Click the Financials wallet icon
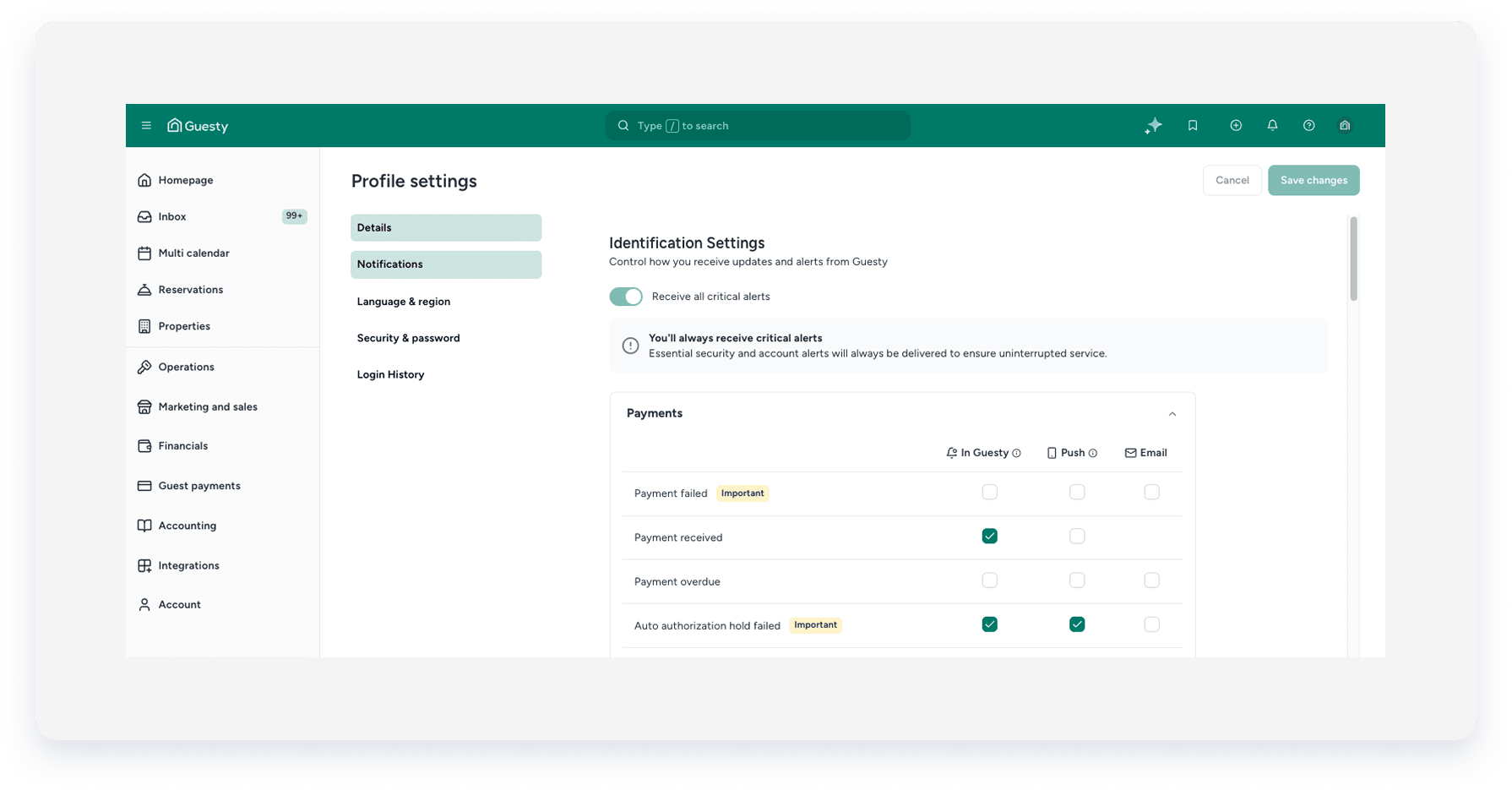The width and height of the screenshot is (1512, 790). (x=144, y=445)
